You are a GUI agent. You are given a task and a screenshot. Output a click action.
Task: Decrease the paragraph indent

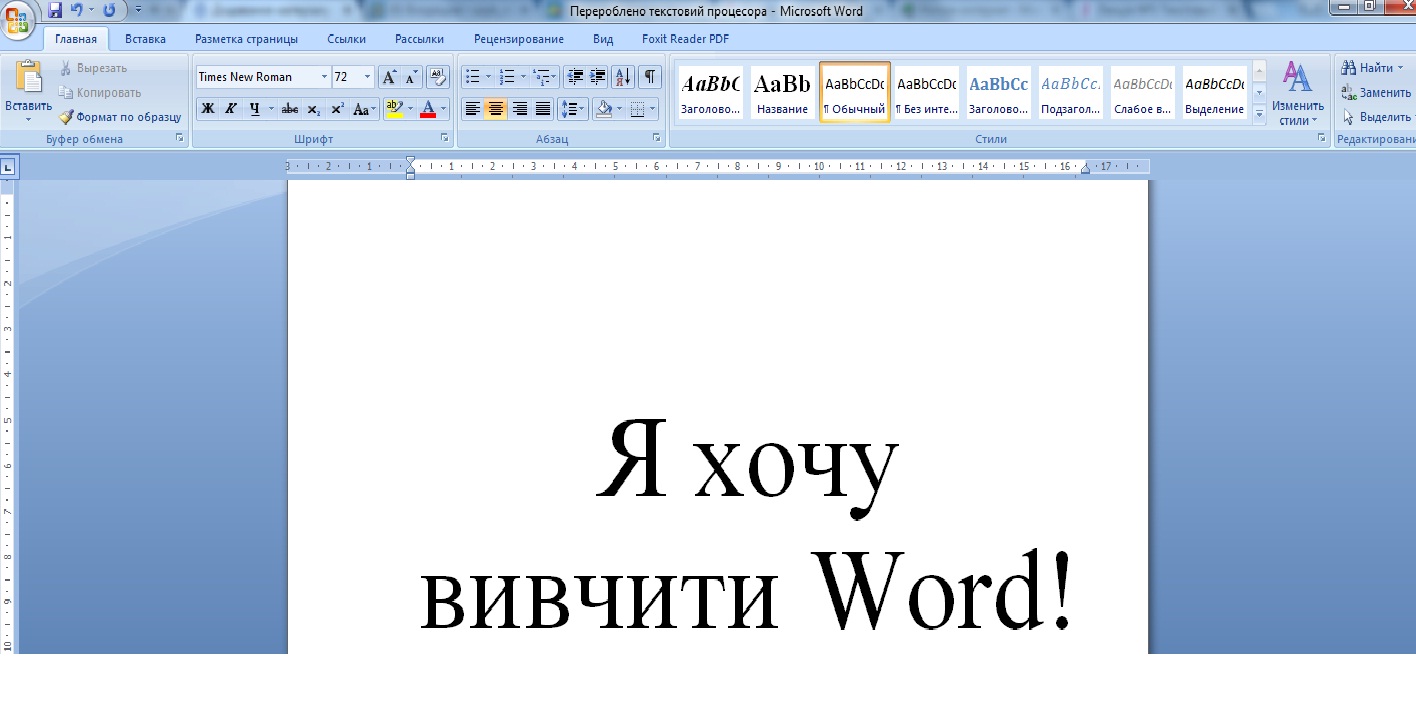(x=575, y=77)
